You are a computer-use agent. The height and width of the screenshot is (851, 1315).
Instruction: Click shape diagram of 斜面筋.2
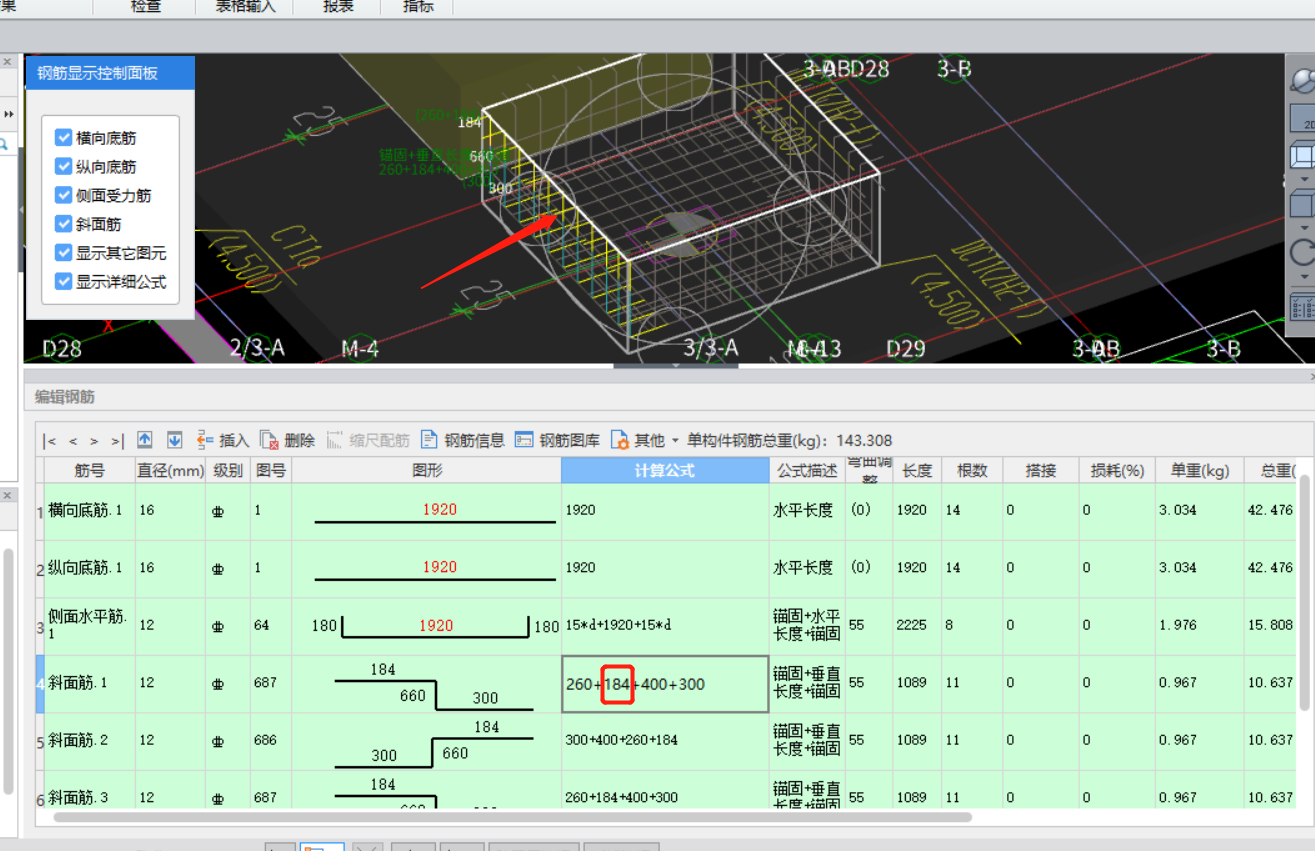(427, 741)
